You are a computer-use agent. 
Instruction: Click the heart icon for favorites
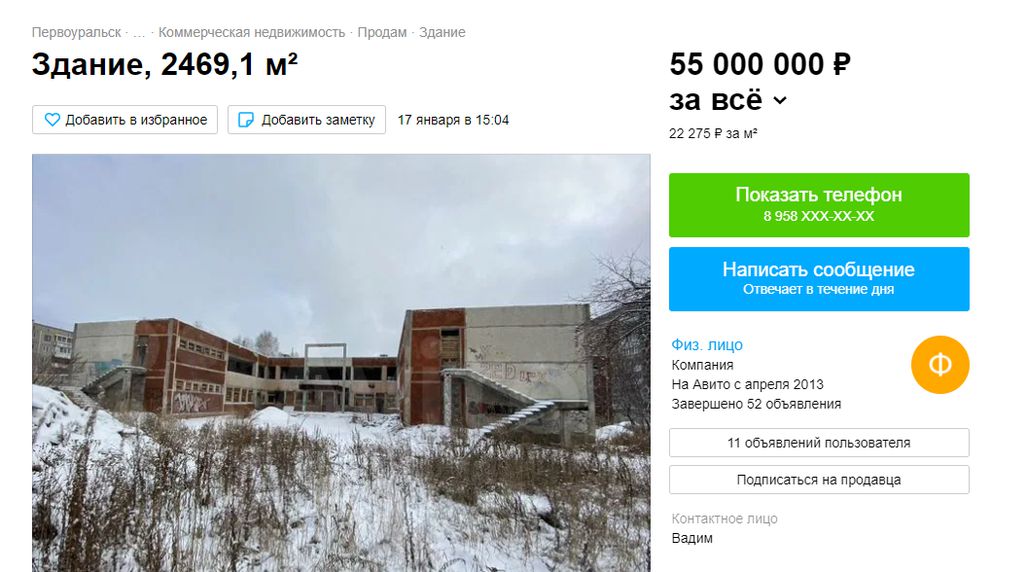[x=52, y=120]
